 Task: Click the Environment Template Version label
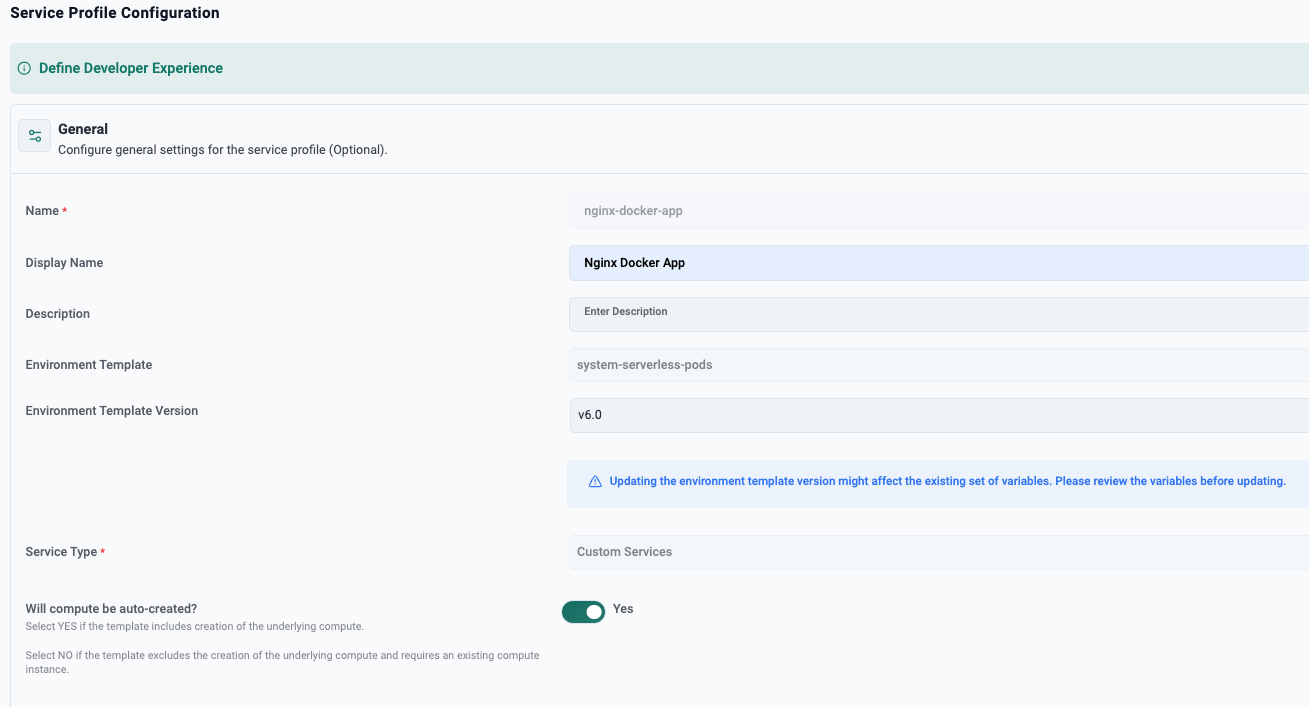(111, 411)
